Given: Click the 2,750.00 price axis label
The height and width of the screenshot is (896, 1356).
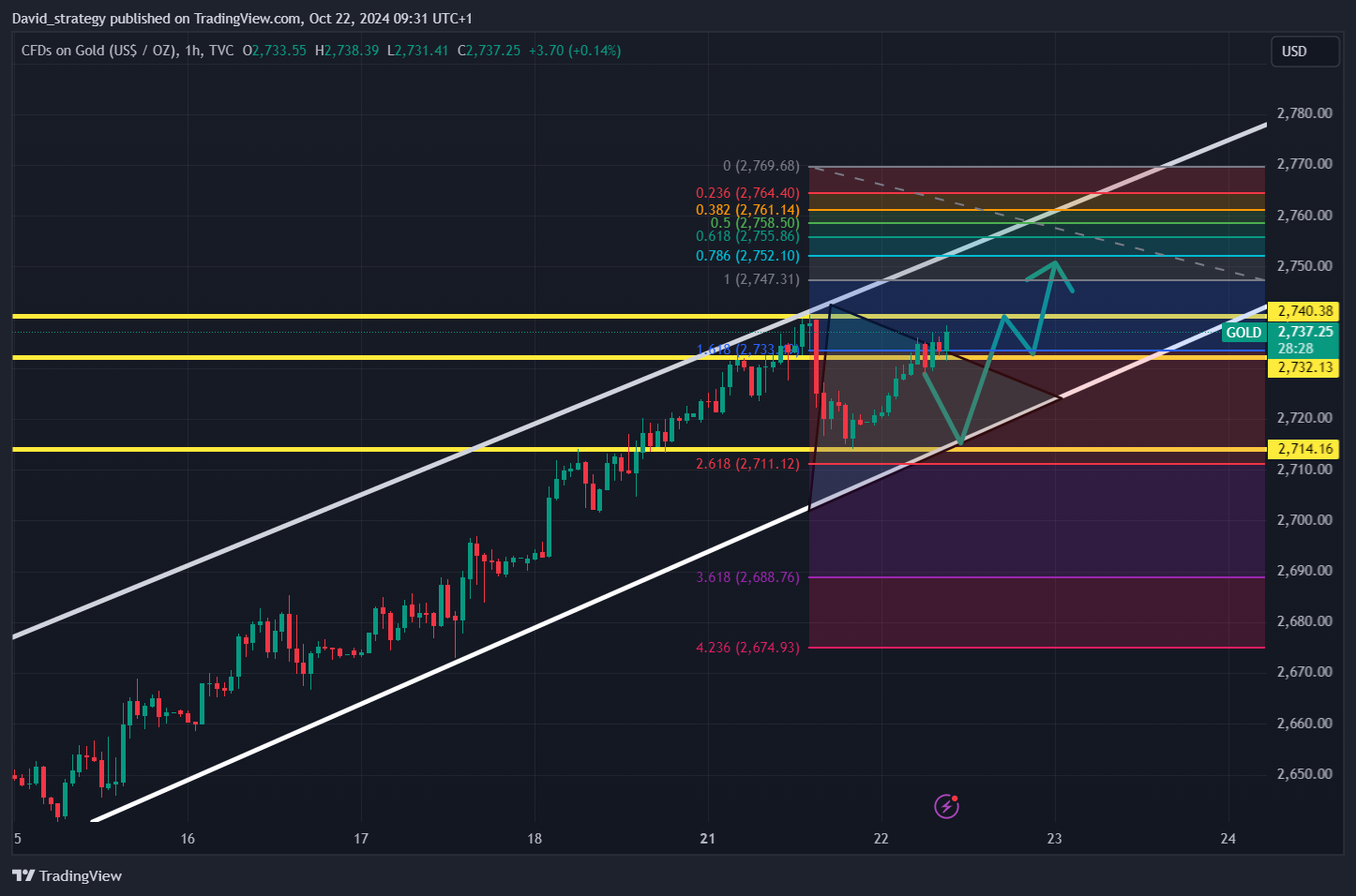Looking at the screenshot, I should pos(1304,266).
